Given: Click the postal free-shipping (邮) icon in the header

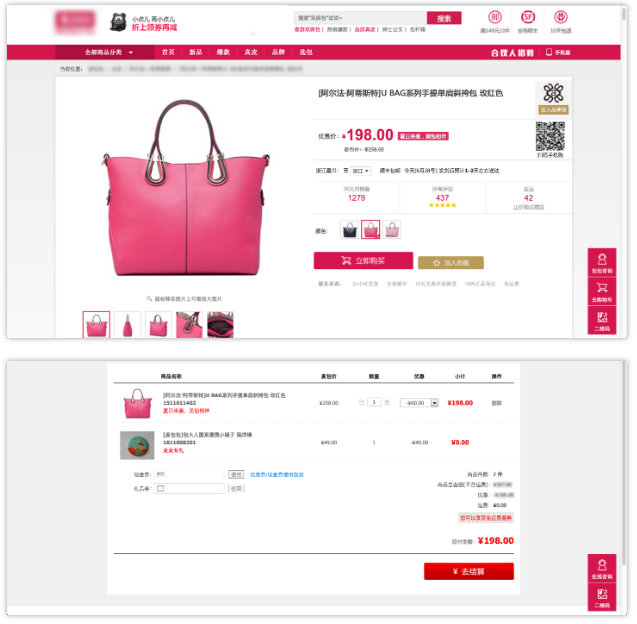Looking at the screenshot, I should click(494, 17).
